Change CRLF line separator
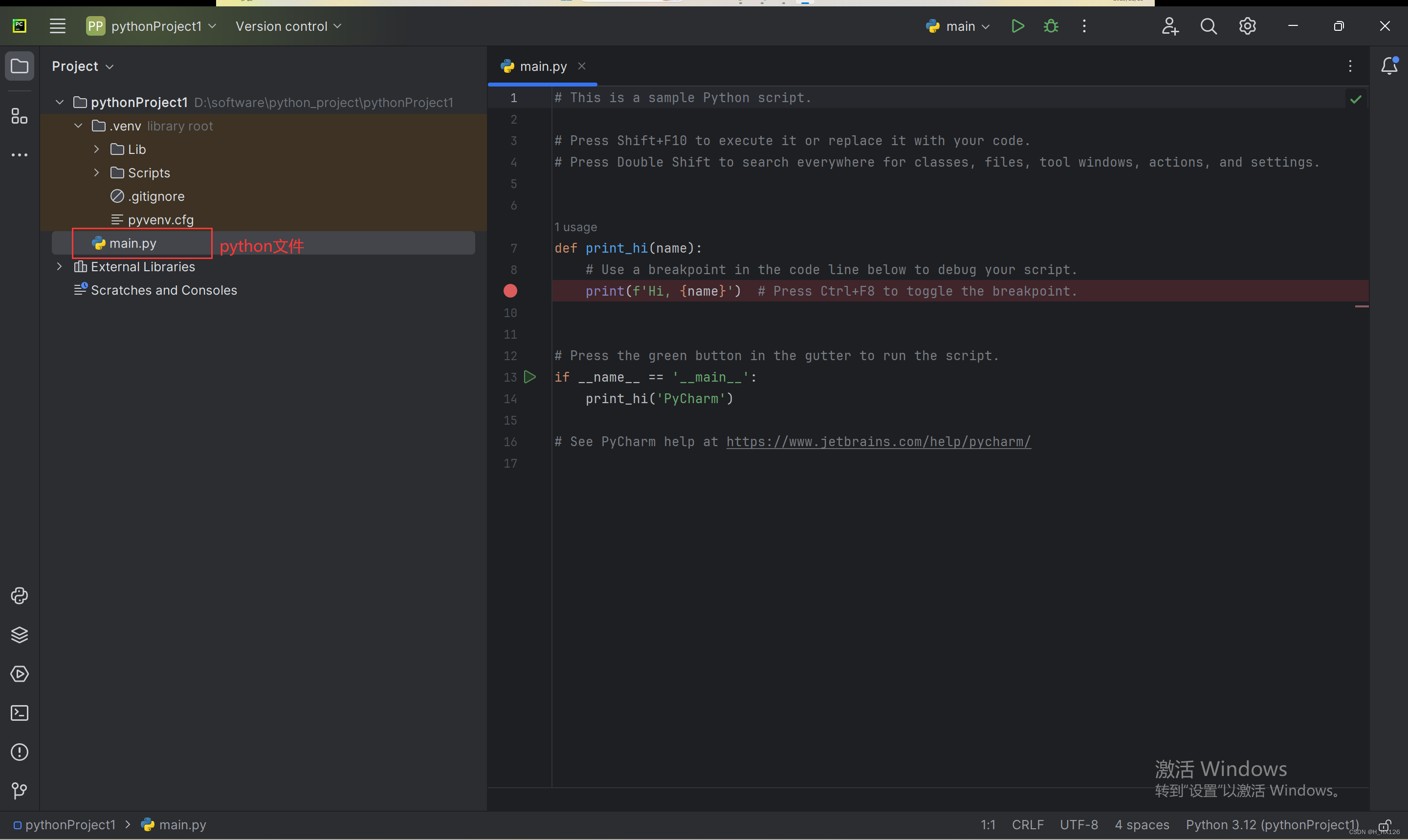The width and height of the screenshot is (1408, 840). tap(1028, 825)
